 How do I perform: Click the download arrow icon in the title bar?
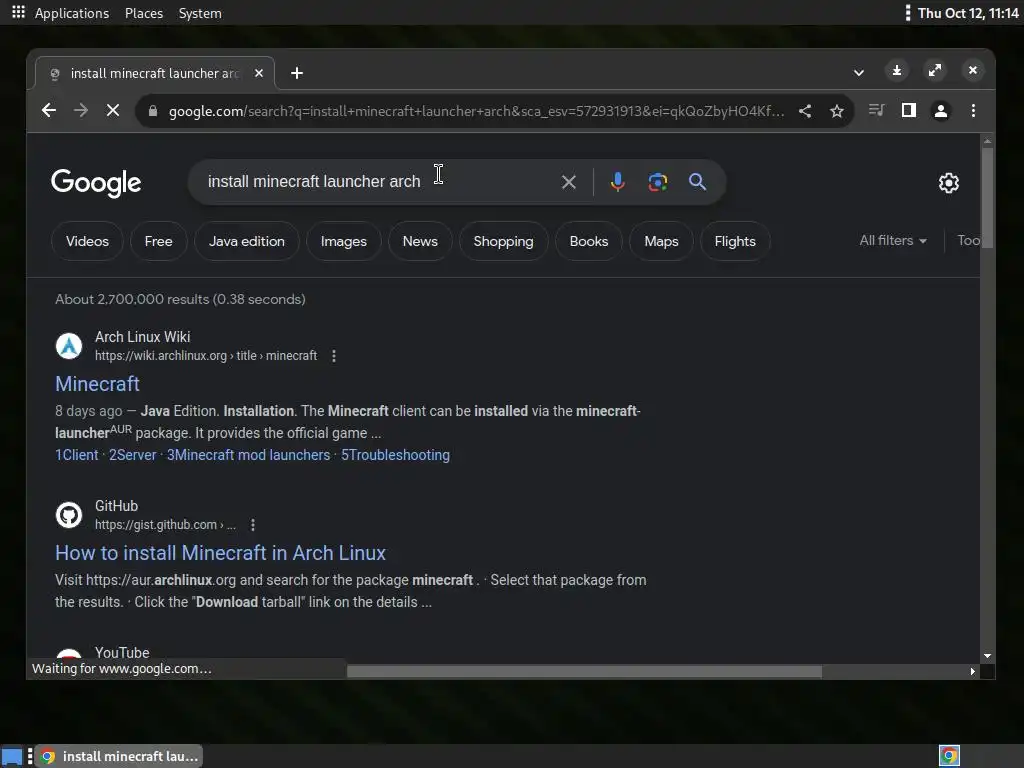point(897,71)
